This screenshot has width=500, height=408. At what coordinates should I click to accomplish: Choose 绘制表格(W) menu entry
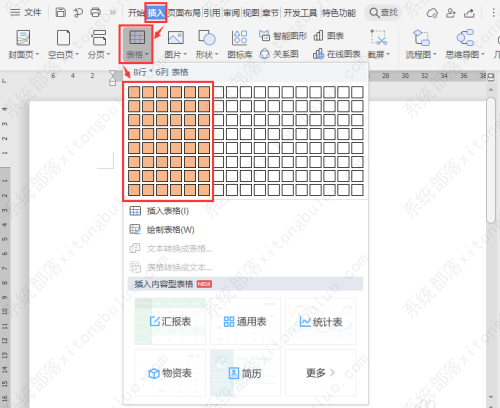(x=162, y=230)
